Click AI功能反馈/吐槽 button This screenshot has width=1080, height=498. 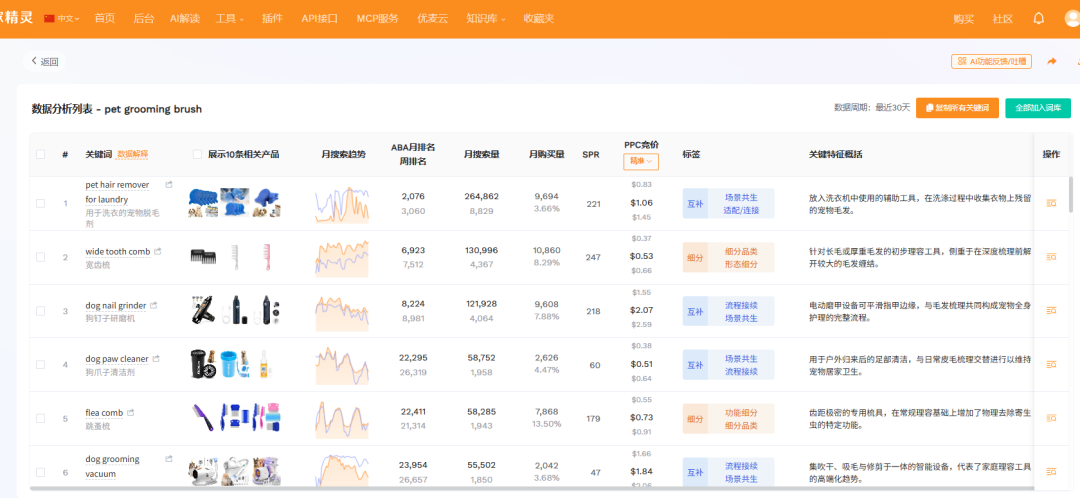tap(991, 61)
